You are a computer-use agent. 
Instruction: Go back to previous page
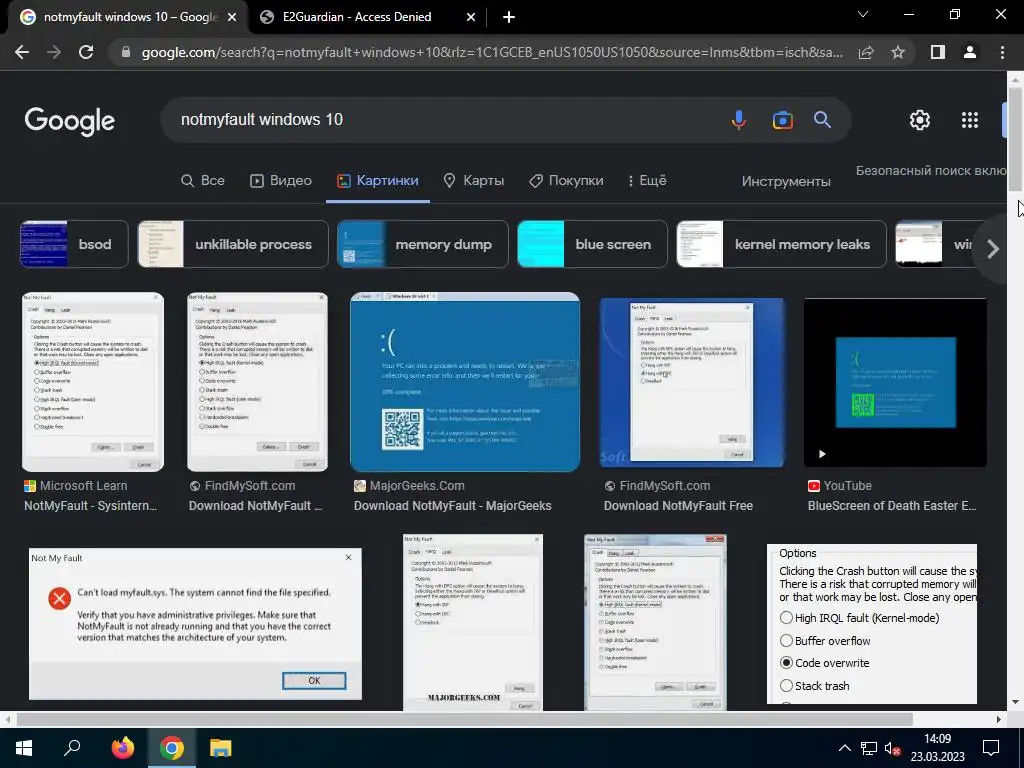tap(22, 52)
